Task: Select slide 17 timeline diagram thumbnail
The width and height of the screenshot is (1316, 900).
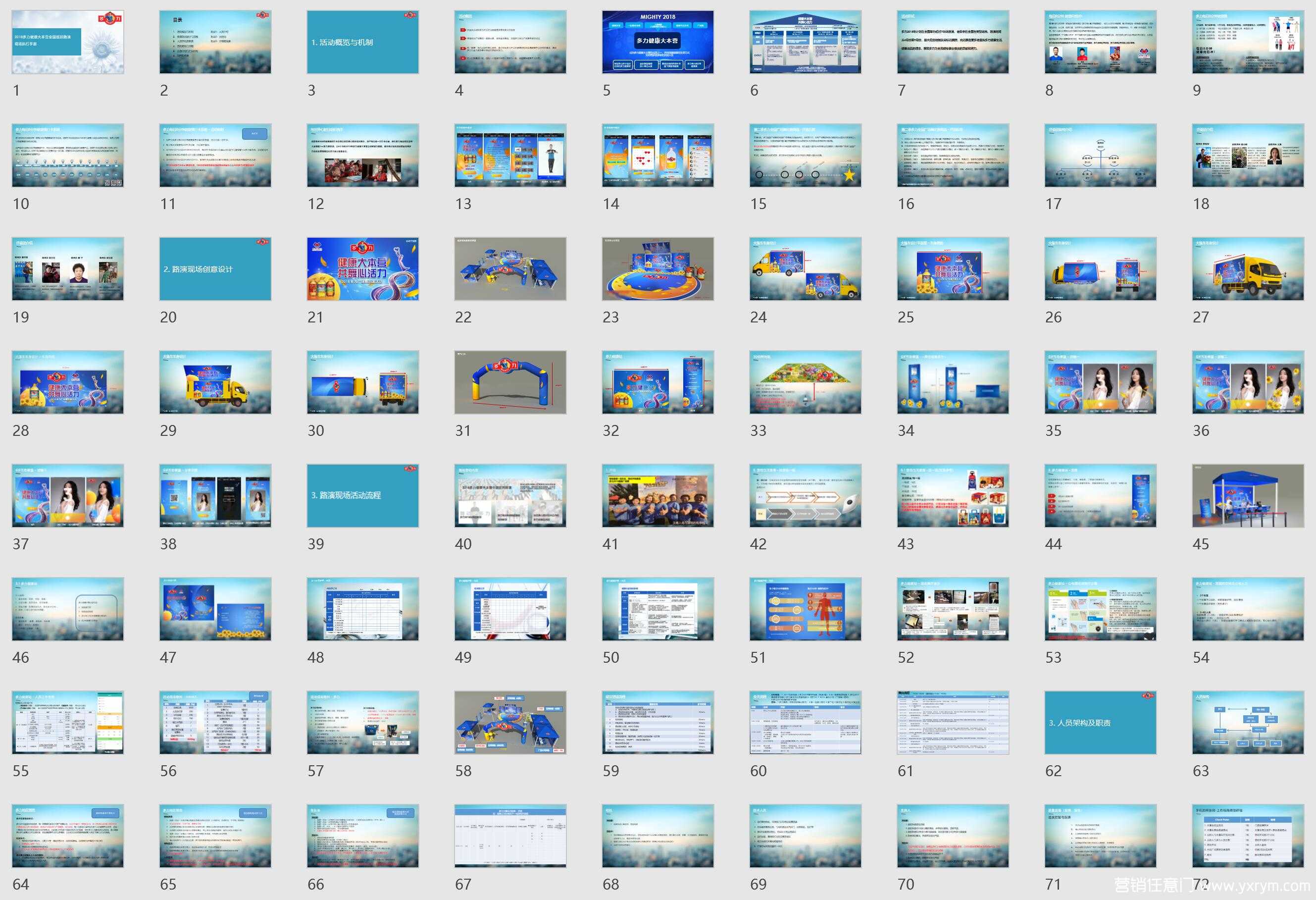Action: 1100,155
